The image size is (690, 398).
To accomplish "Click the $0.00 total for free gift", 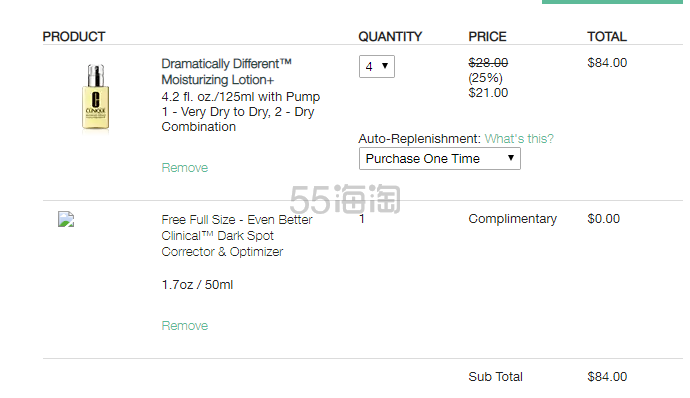I will pos(604,219).
